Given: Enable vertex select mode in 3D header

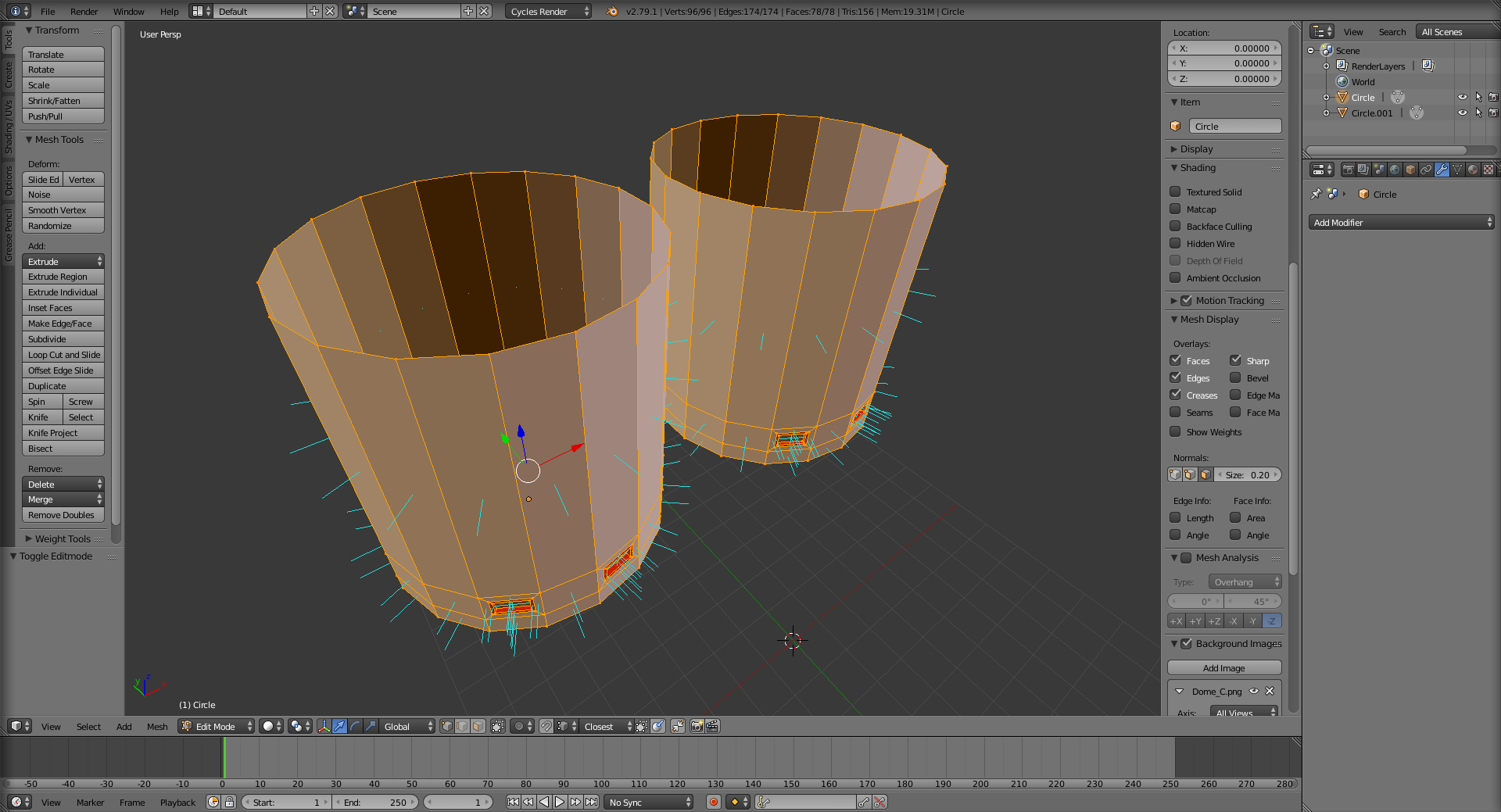Looking at the screenshot, I should click(x=446, y=726).
